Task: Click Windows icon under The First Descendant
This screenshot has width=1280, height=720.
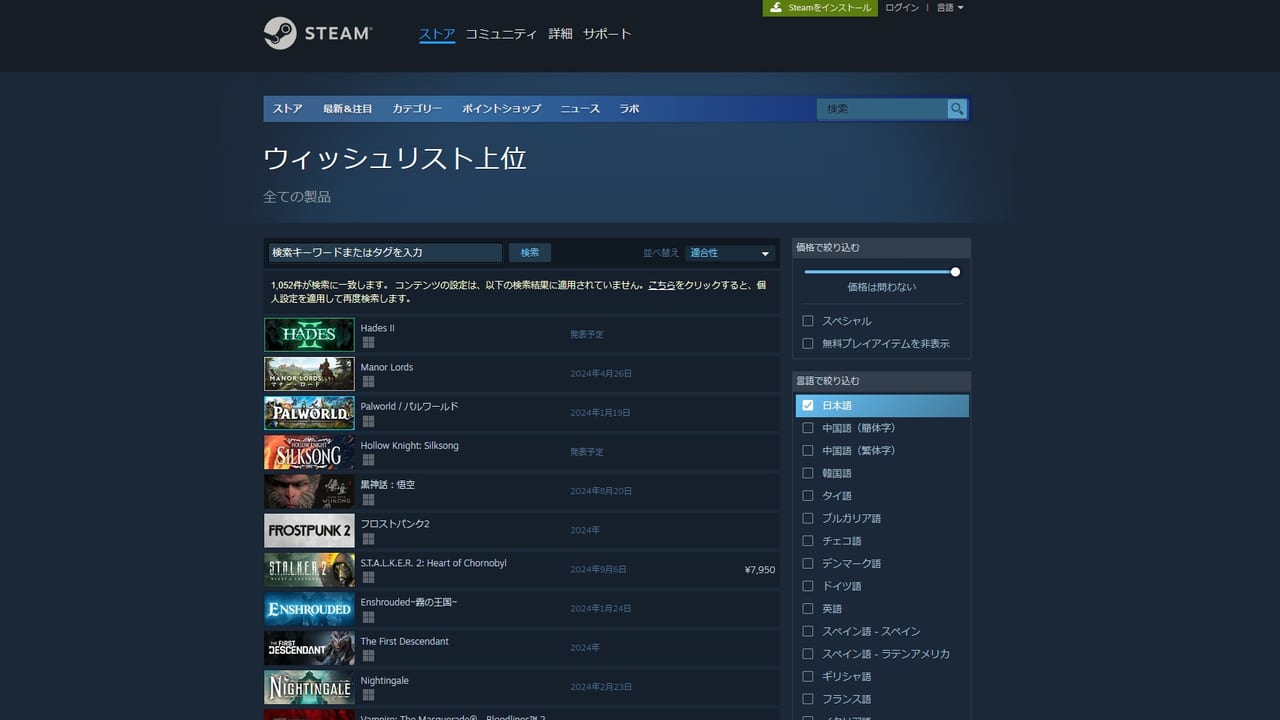Action: (x=368, y=655)
